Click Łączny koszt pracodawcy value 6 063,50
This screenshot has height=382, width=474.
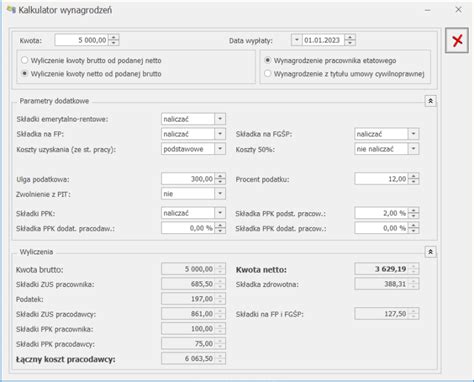pyautogui.click(x=193, y=358)
